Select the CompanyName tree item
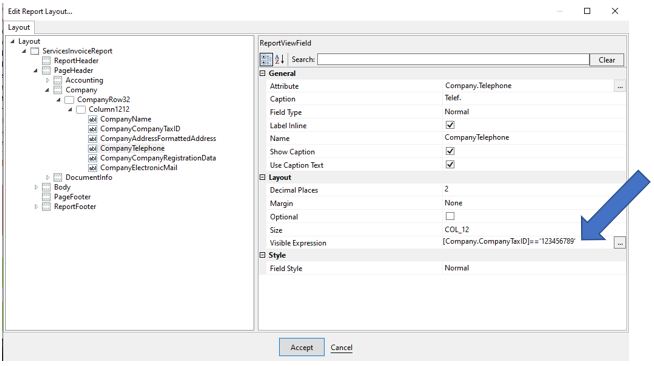This screenshot has height=366, width=654. coord(126,119)
